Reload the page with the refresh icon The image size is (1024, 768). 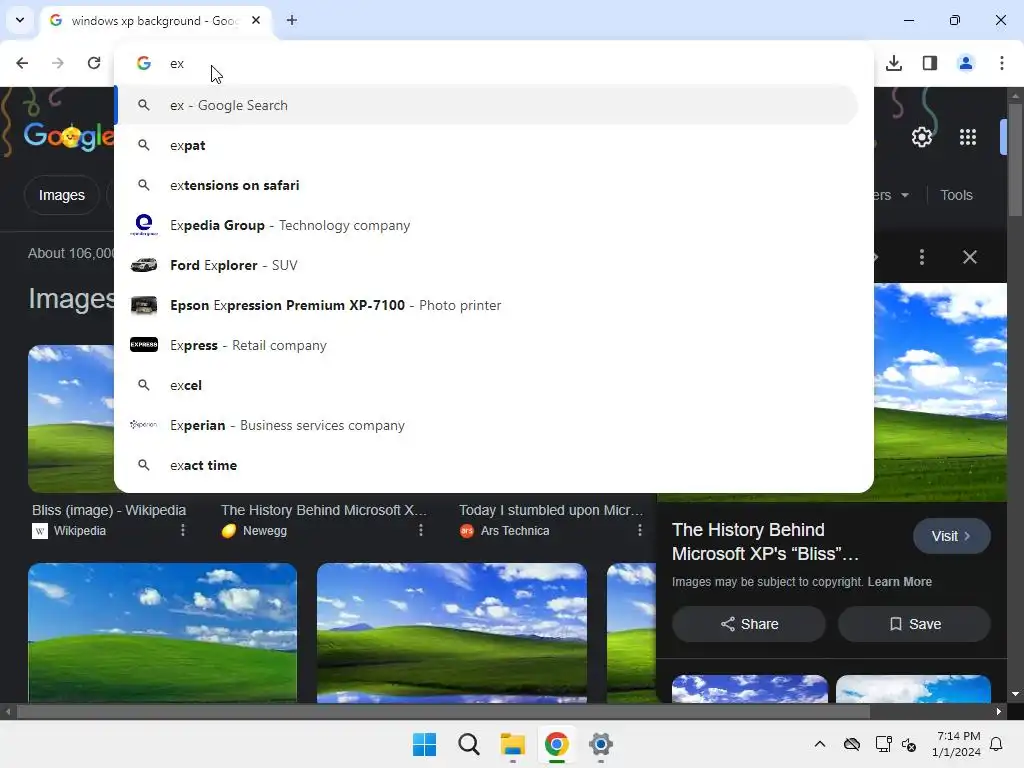coord(94,63)
